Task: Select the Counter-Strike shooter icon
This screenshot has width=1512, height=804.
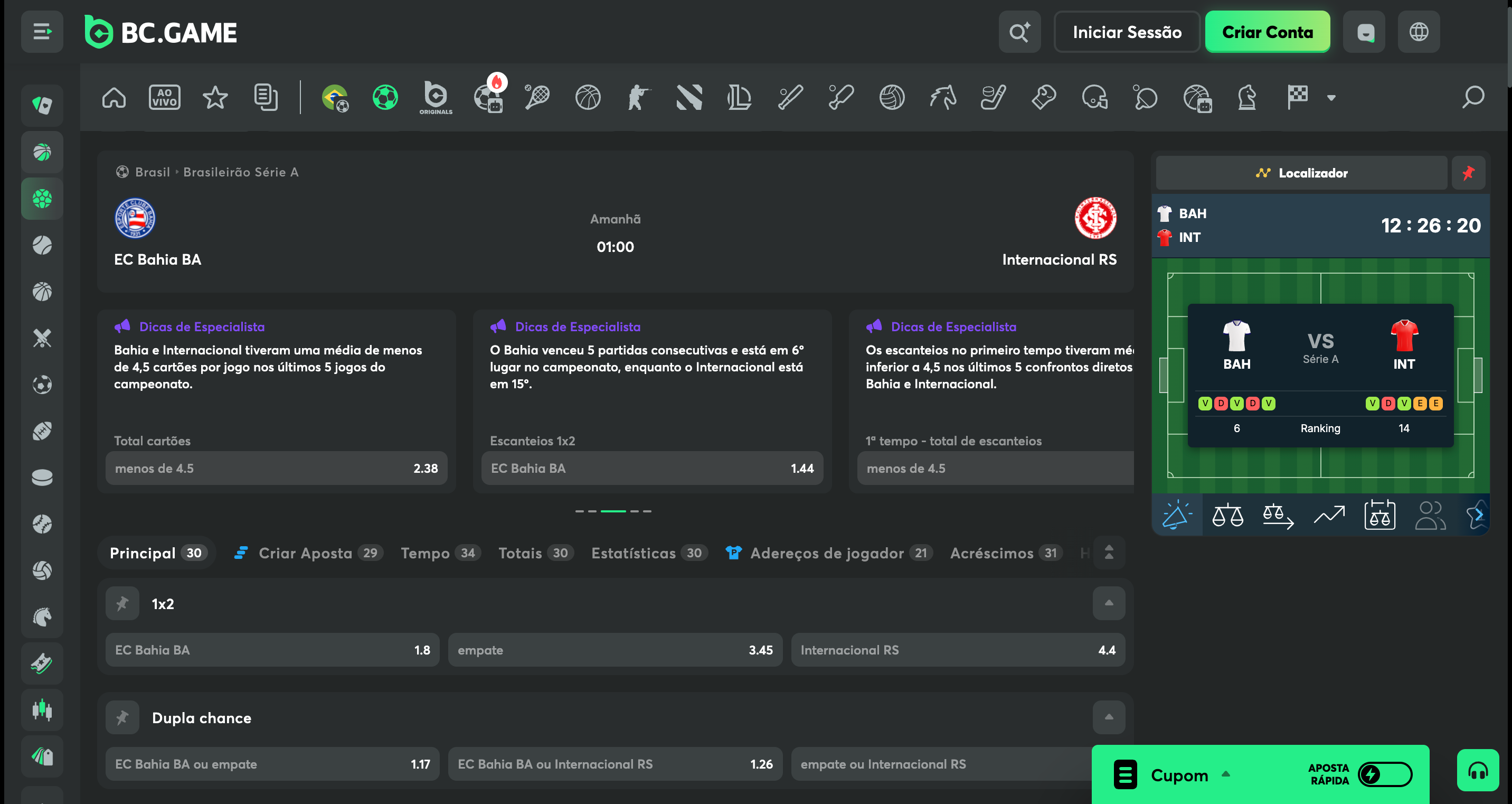Action: point(638,97)
